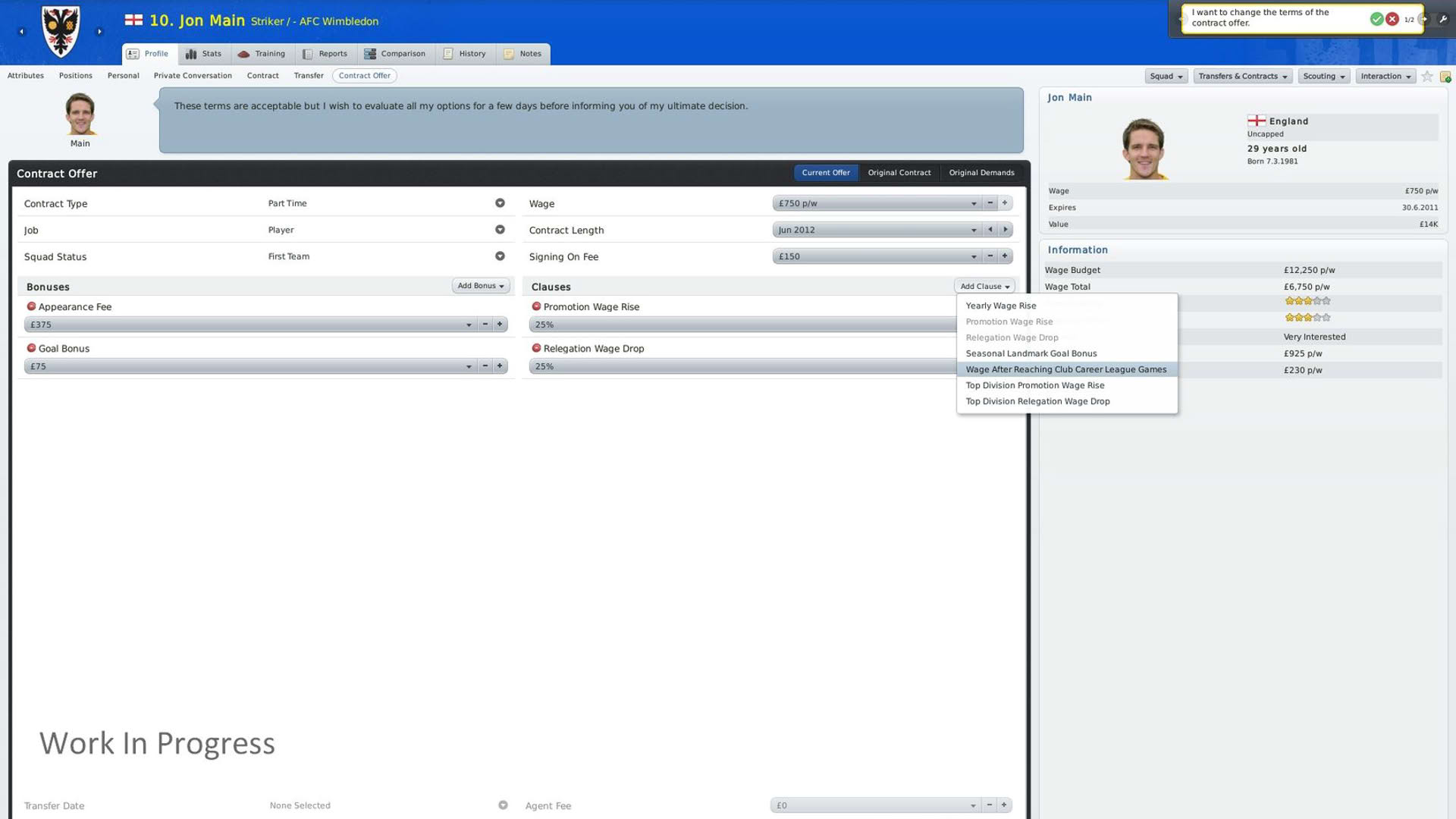Screen dimensions: 1456x819
Task: Open the Job dropdown arrow
Action: [500, 230]
